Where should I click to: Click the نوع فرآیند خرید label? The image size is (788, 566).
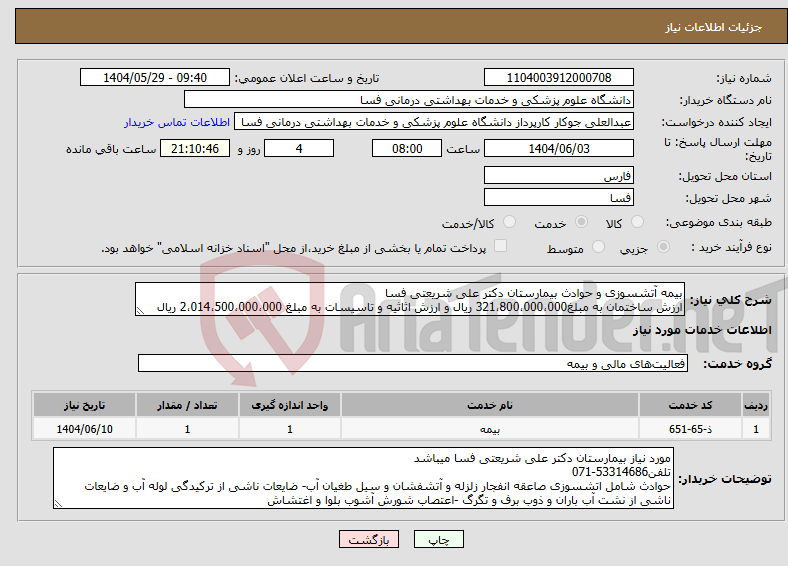click(731, 247)
